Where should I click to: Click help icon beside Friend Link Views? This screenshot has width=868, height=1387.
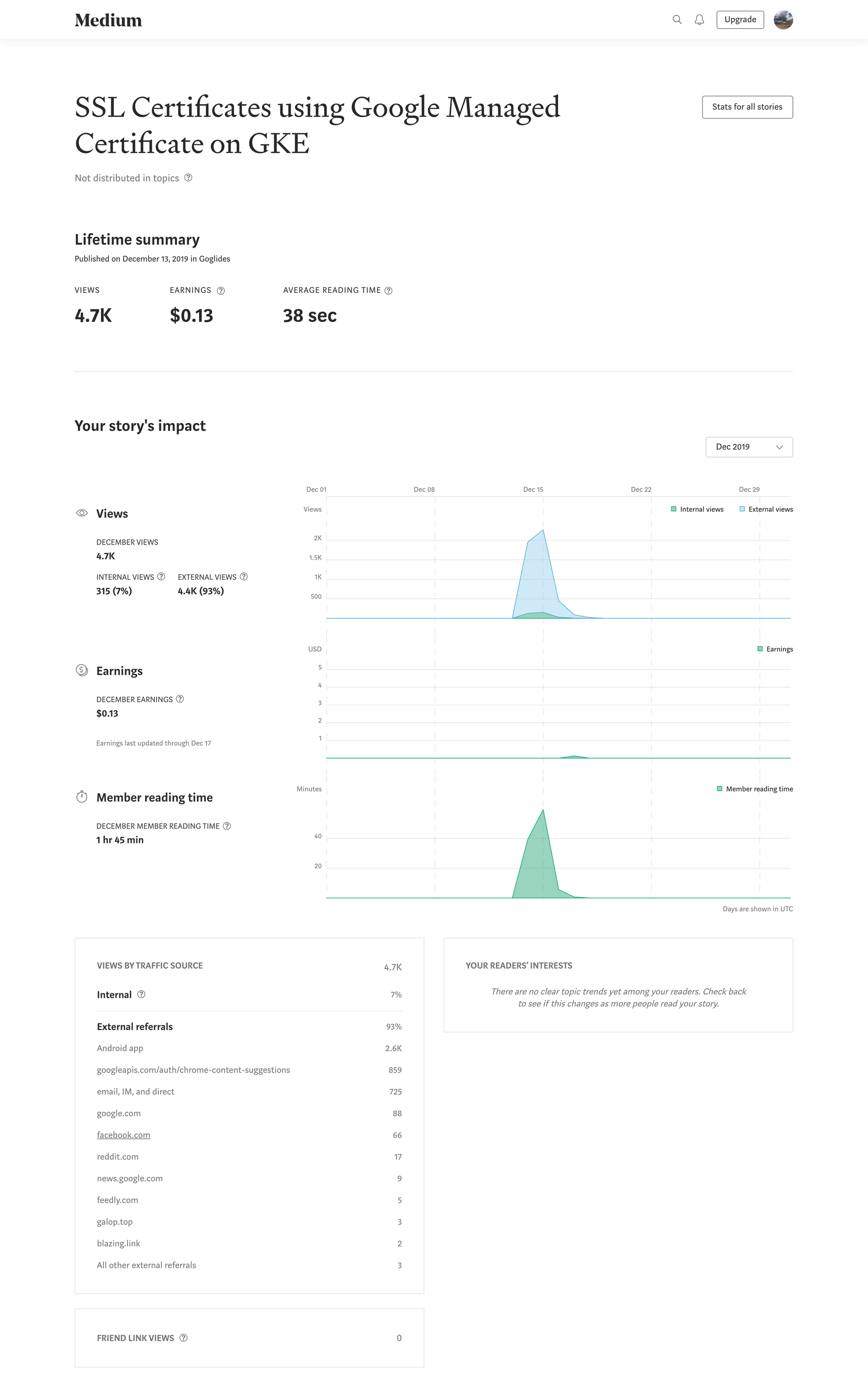[x=184, y=1338]
